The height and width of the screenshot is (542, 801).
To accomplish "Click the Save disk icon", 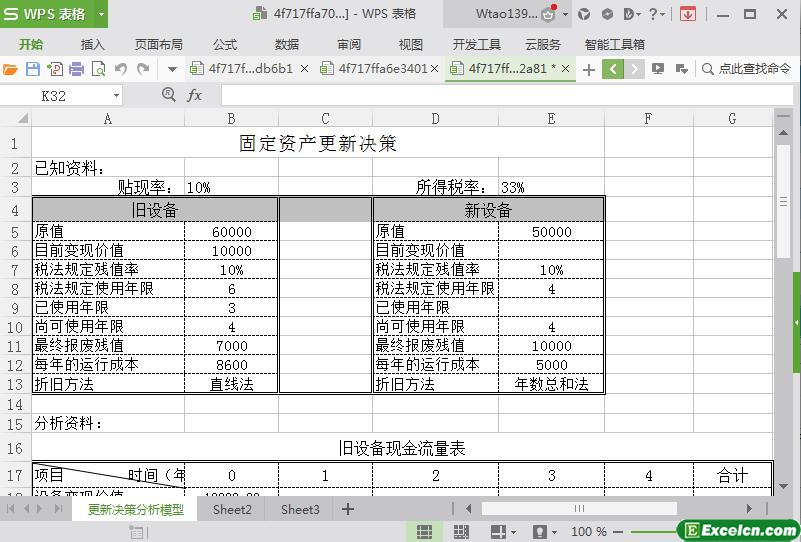I will click(x=33, y=69).
